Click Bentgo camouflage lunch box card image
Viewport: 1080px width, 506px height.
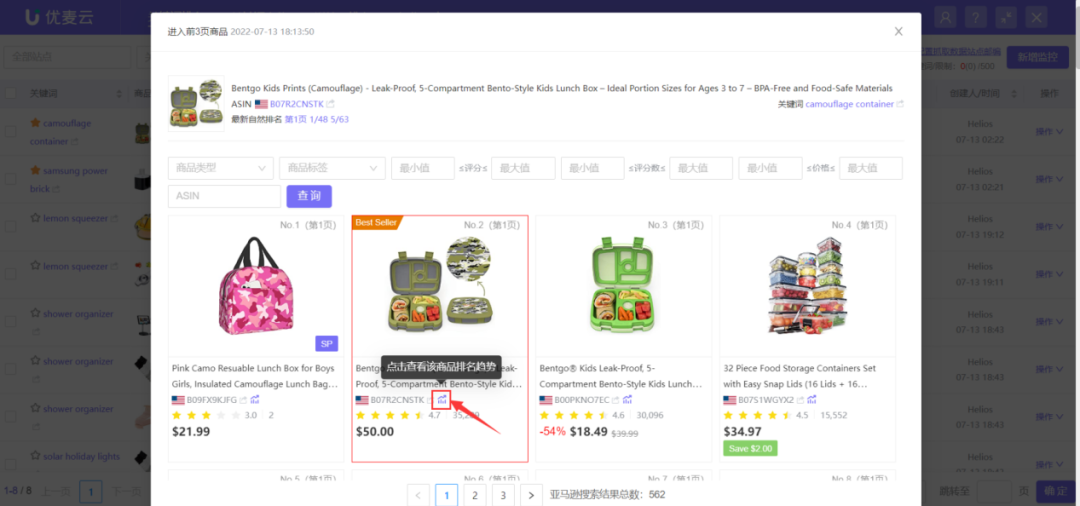click(439, 286)
